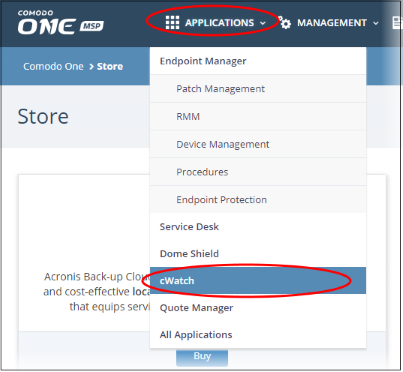Image resolution: width=403 pixels, height=372 pixels.
Task: Click the Comodo One breadcrumb link
Action: [x=53, y=66]
